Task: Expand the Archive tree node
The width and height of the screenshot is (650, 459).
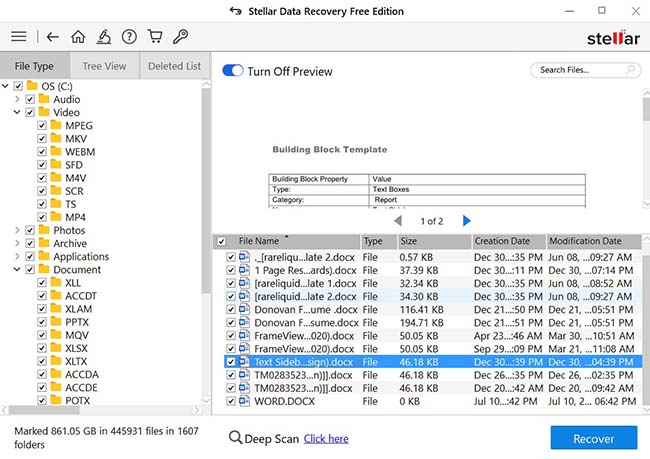Action: pyautogui.click(x=17, y=243)
